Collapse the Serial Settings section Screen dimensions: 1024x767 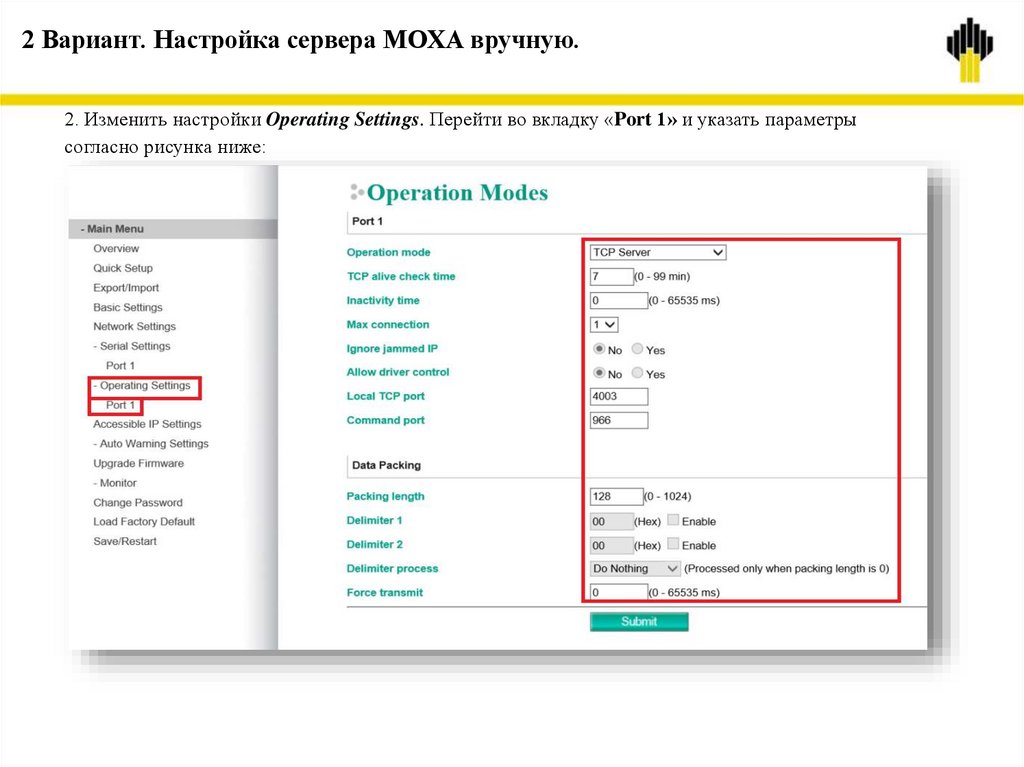(x=131, y=345)
